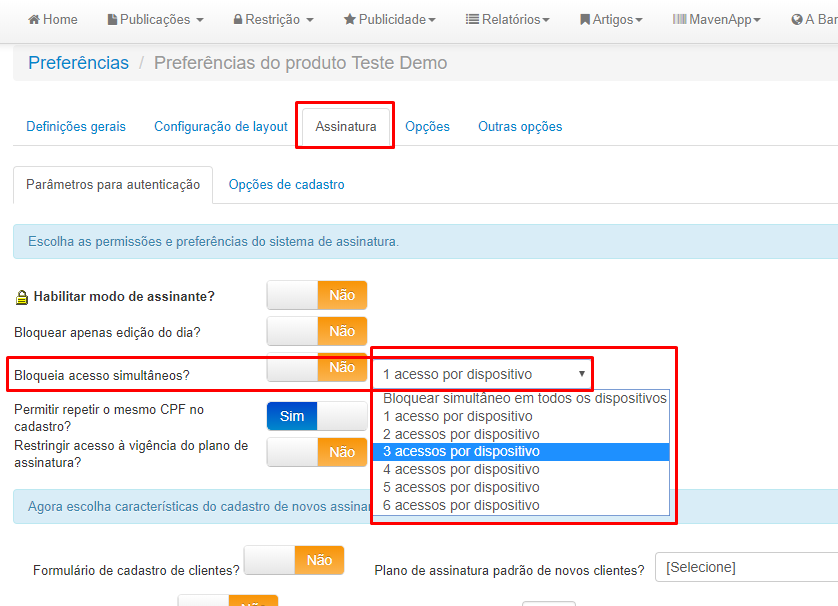Open the Publicações dropdown menu
This screenshot has height=606, width=838.
pyautogui.click(x=156, y=20)
